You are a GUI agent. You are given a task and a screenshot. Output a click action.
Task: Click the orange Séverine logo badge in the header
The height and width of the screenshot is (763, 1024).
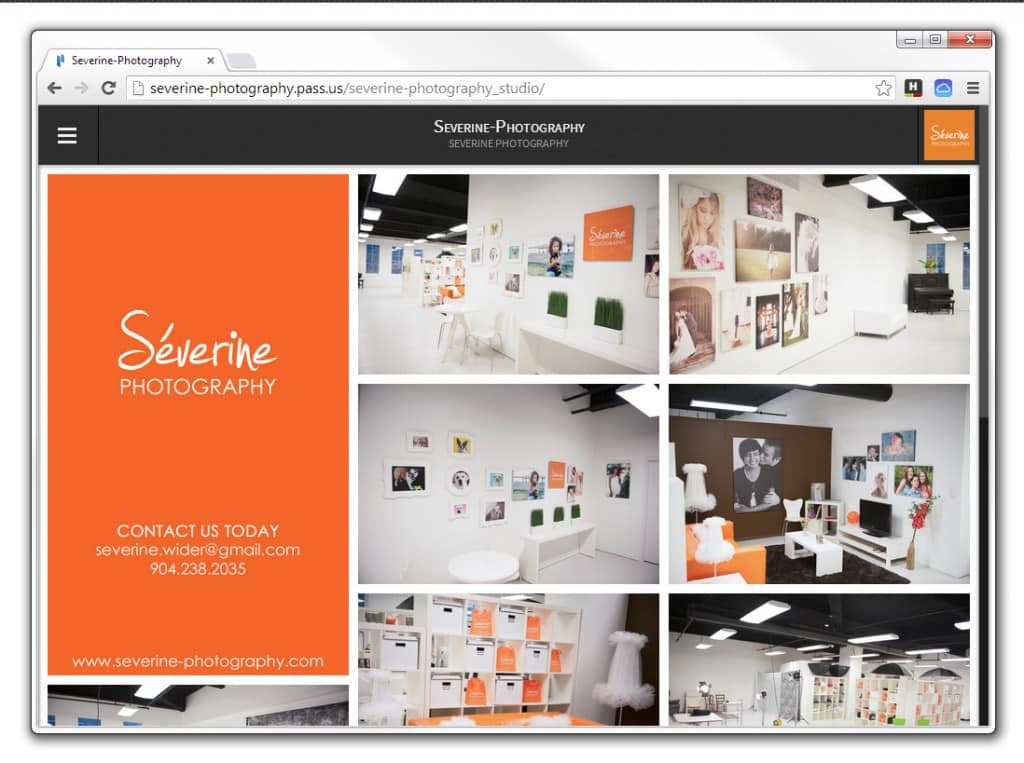949,135
